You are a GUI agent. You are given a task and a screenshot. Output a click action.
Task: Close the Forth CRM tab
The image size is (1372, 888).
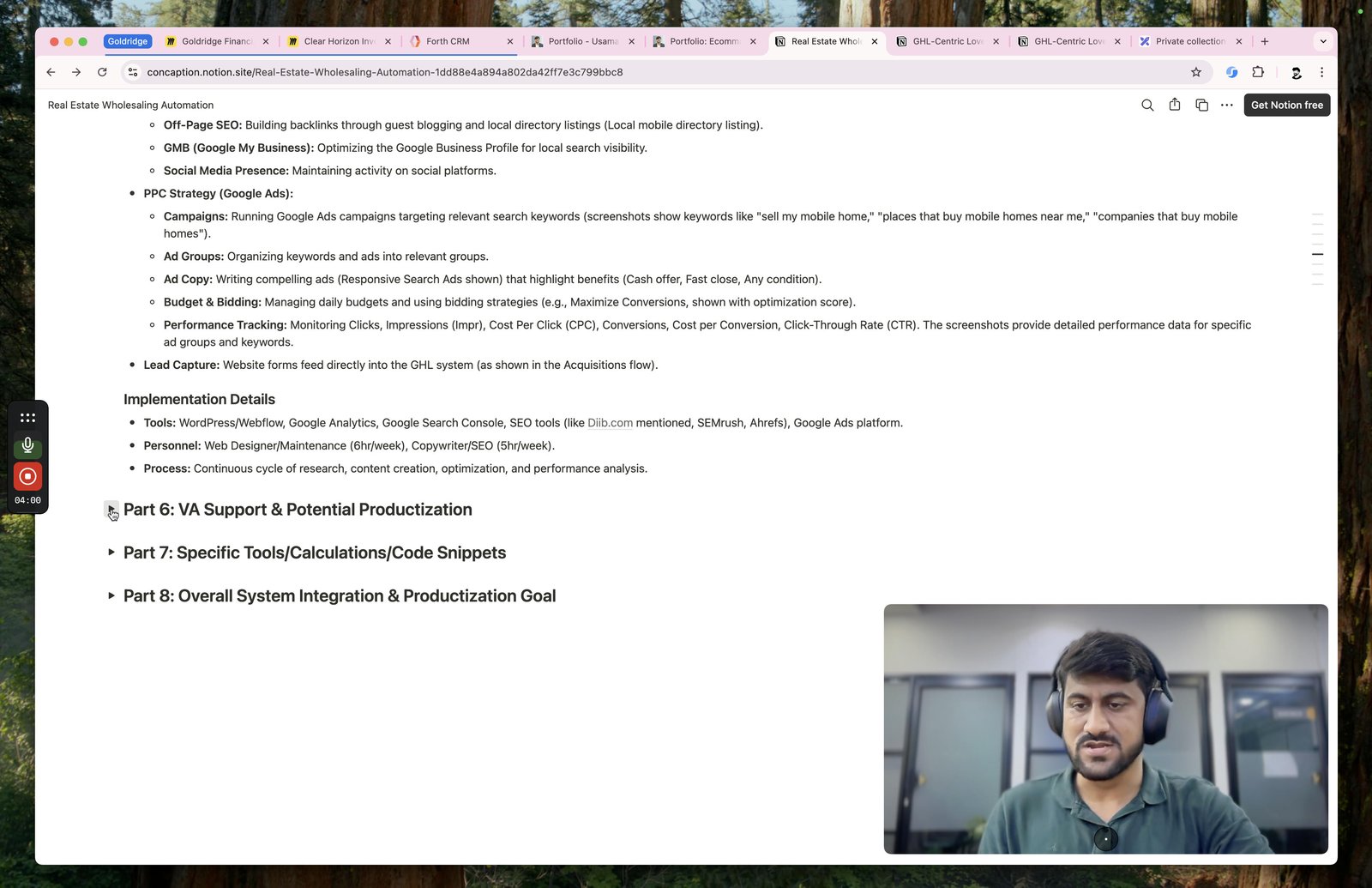coord(510,41)
